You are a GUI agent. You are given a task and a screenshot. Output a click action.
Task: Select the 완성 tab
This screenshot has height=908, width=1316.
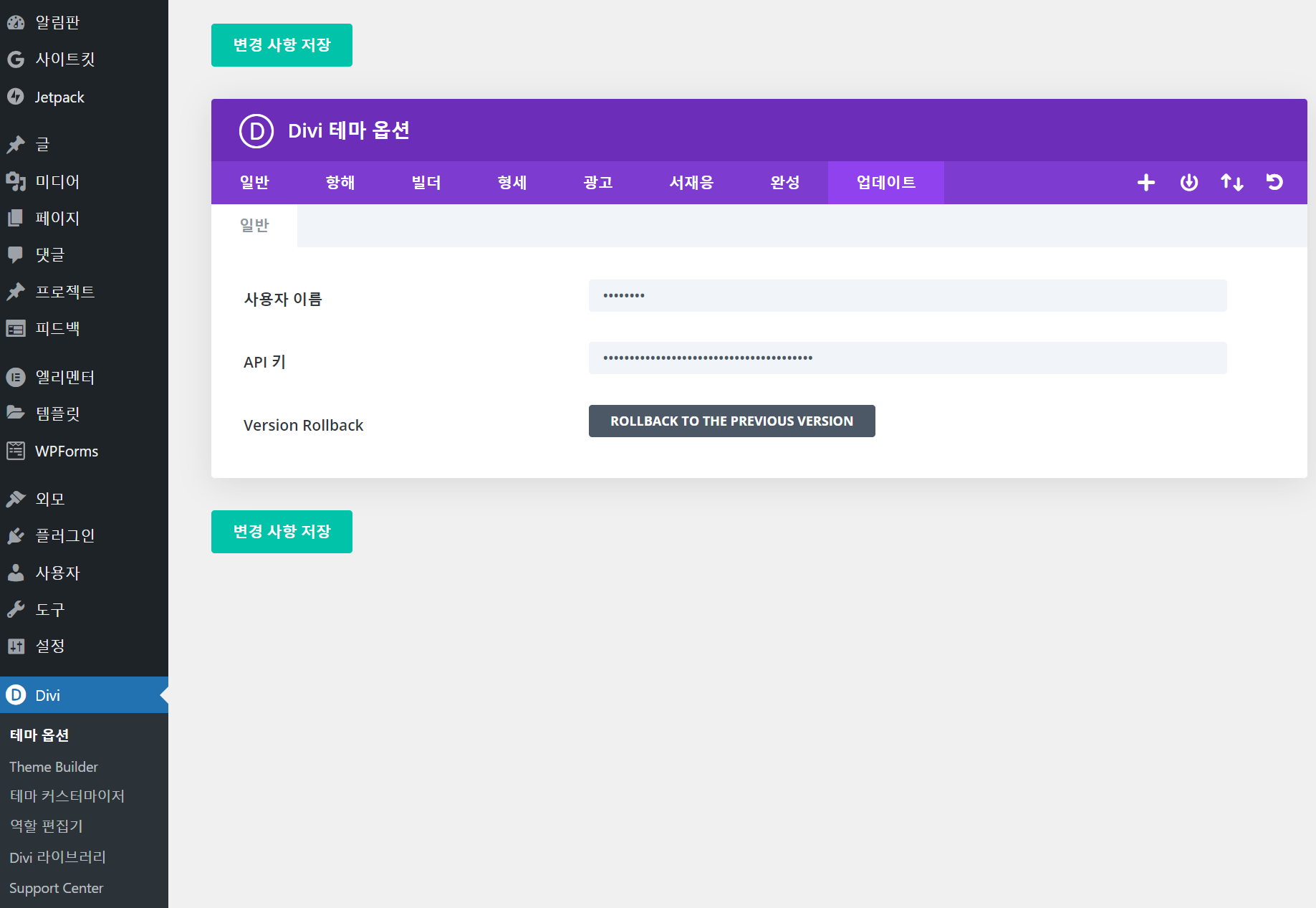pos(785,183)
